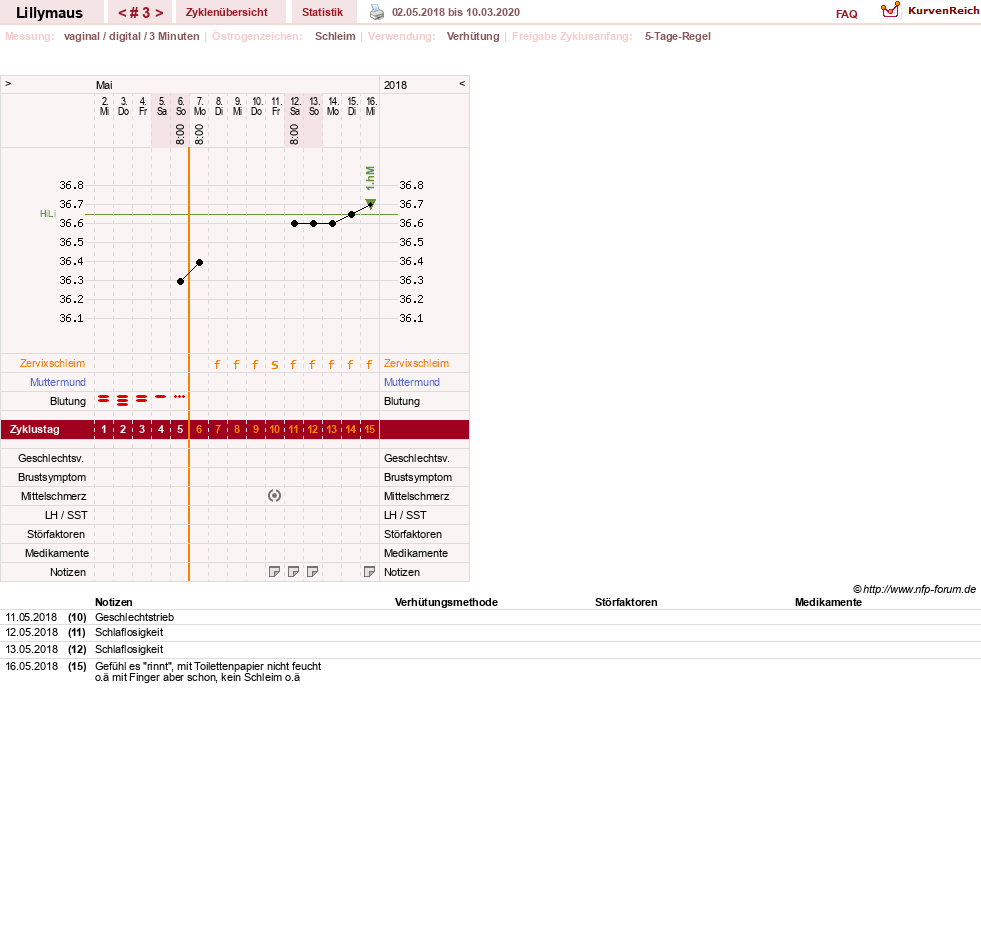Click the '2. Mi' date column header
Screen dimensions: 981x935
click(104, 106)
